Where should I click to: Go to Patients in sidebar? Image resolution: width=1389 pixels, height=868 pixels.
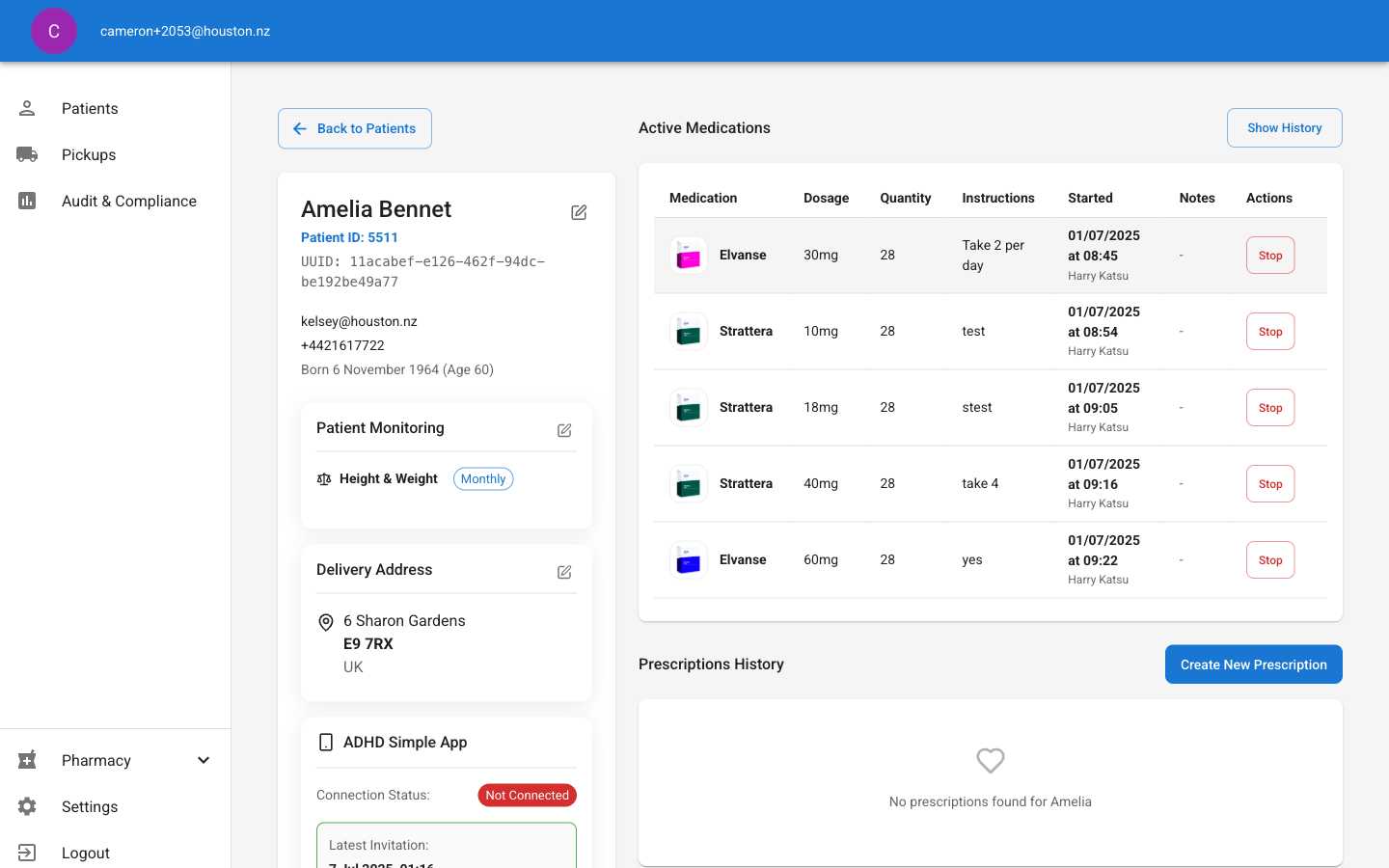click(116, 108)
